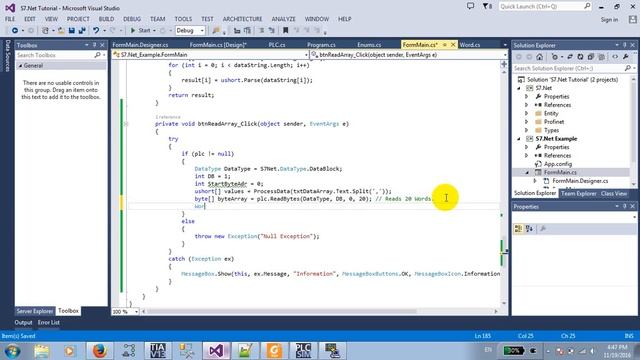Switch to the Word.cs tab
640x360 pixels.
pos(470,45)
